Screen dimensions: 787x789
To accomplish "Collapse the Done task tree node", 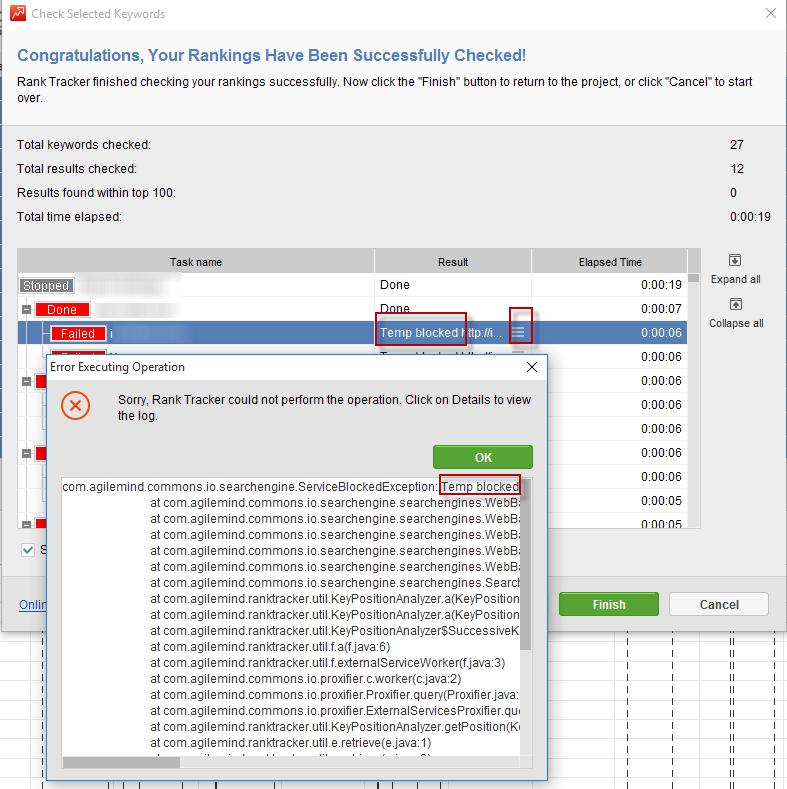I will [27, 309].
